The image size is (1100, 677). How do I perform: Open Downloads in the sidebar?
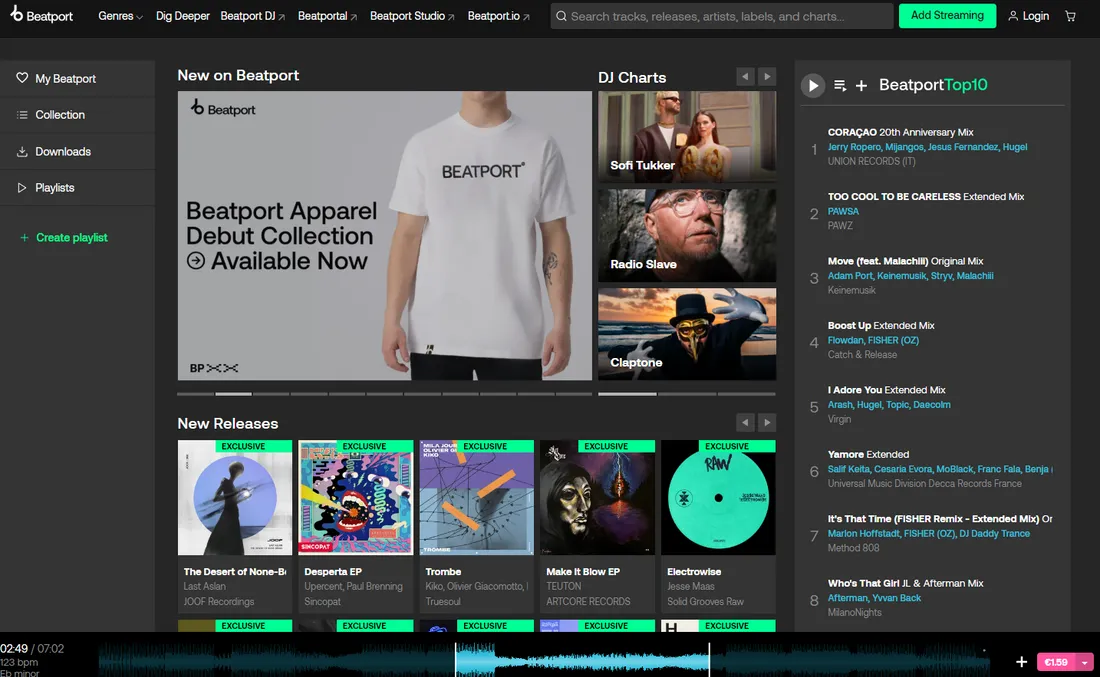click(77, 151)
